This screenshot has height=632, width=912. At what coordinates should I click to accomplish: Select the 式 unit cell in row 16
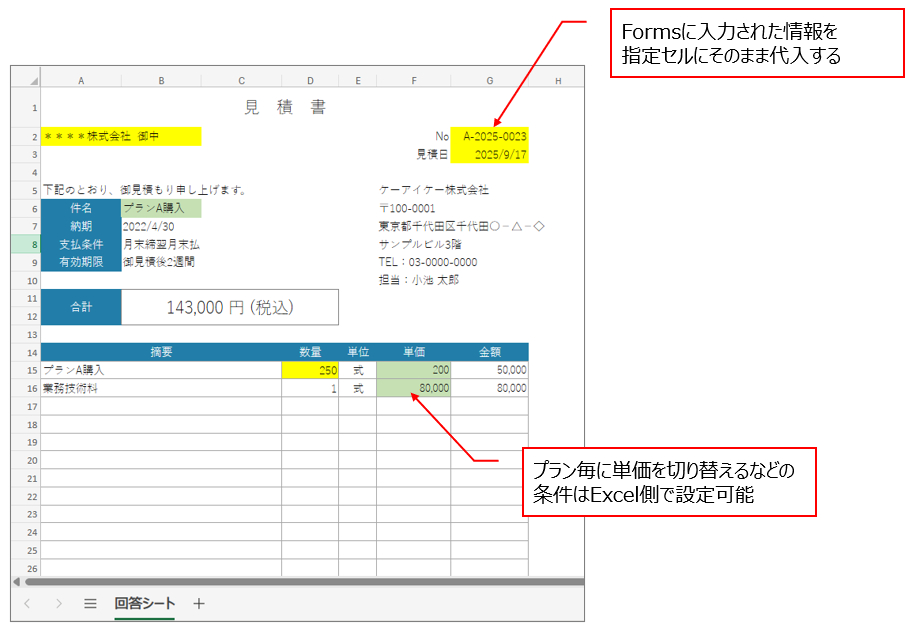click(x=358, y=388)
